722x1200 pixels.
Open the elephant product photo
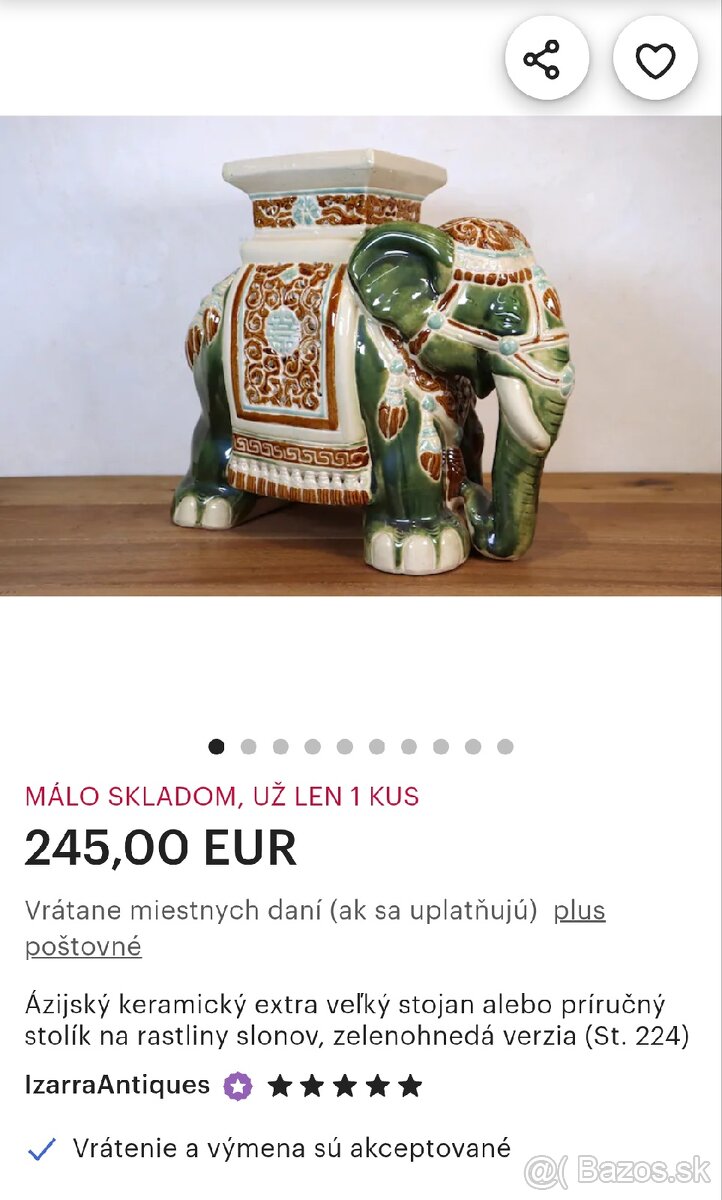pos(361,356)
